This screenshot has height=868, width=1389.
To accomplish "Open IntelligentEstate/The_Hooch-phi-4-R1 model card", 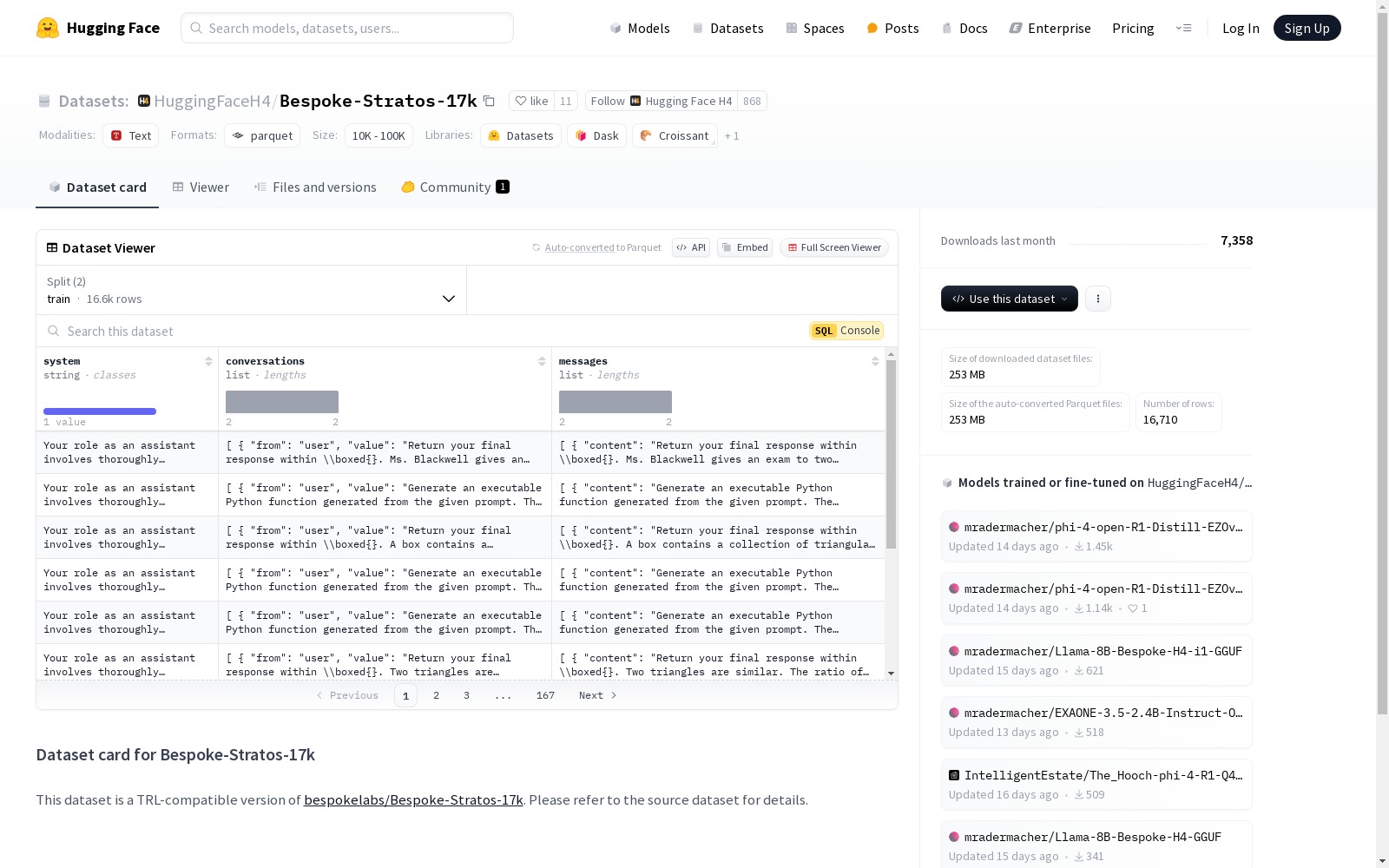I will pos(1096,785).
